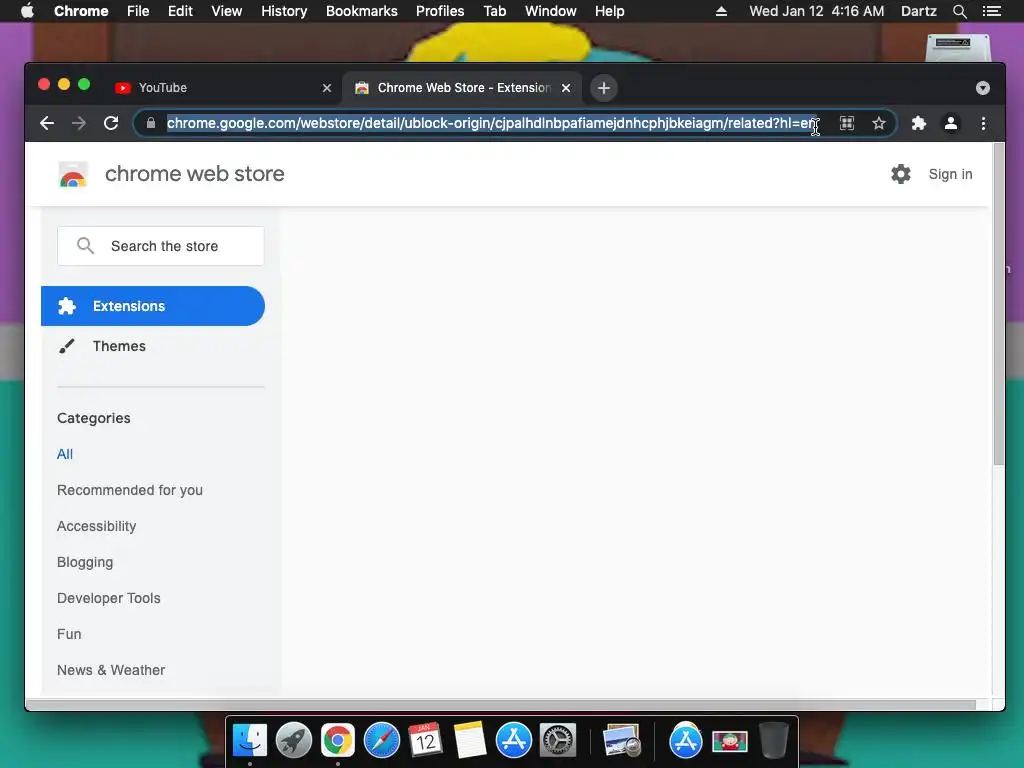Click the QR/grid icon in address bar
This screenshot has width=1024, height=768.
click(x=846, y=123)
